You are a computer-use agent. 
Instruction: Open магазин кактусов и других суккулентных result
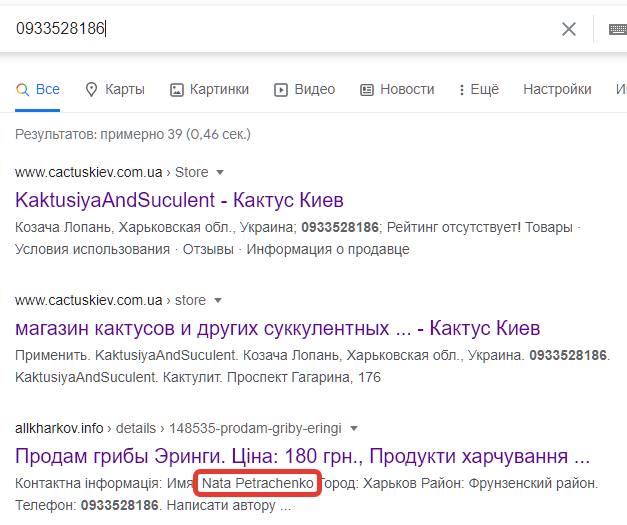(278, 328)
